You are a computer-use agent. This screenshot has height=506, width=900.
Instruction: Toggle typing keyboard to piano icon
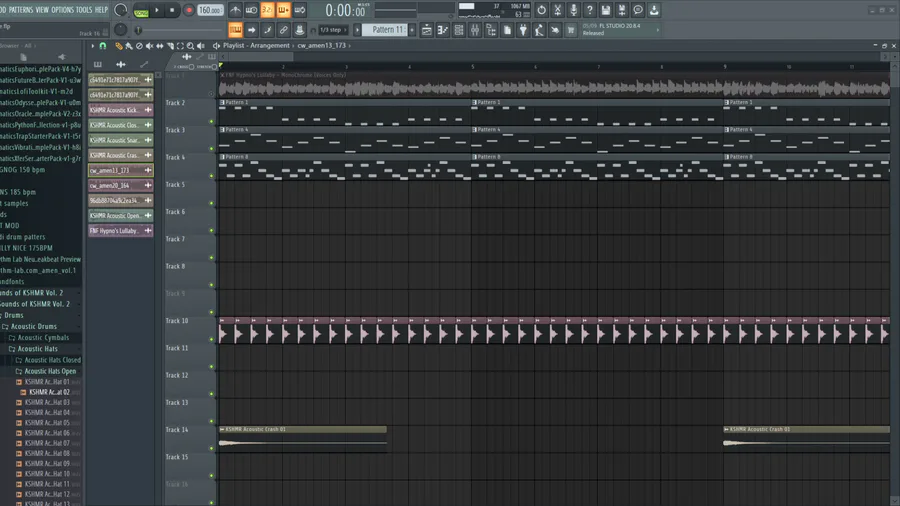[235, 30]
